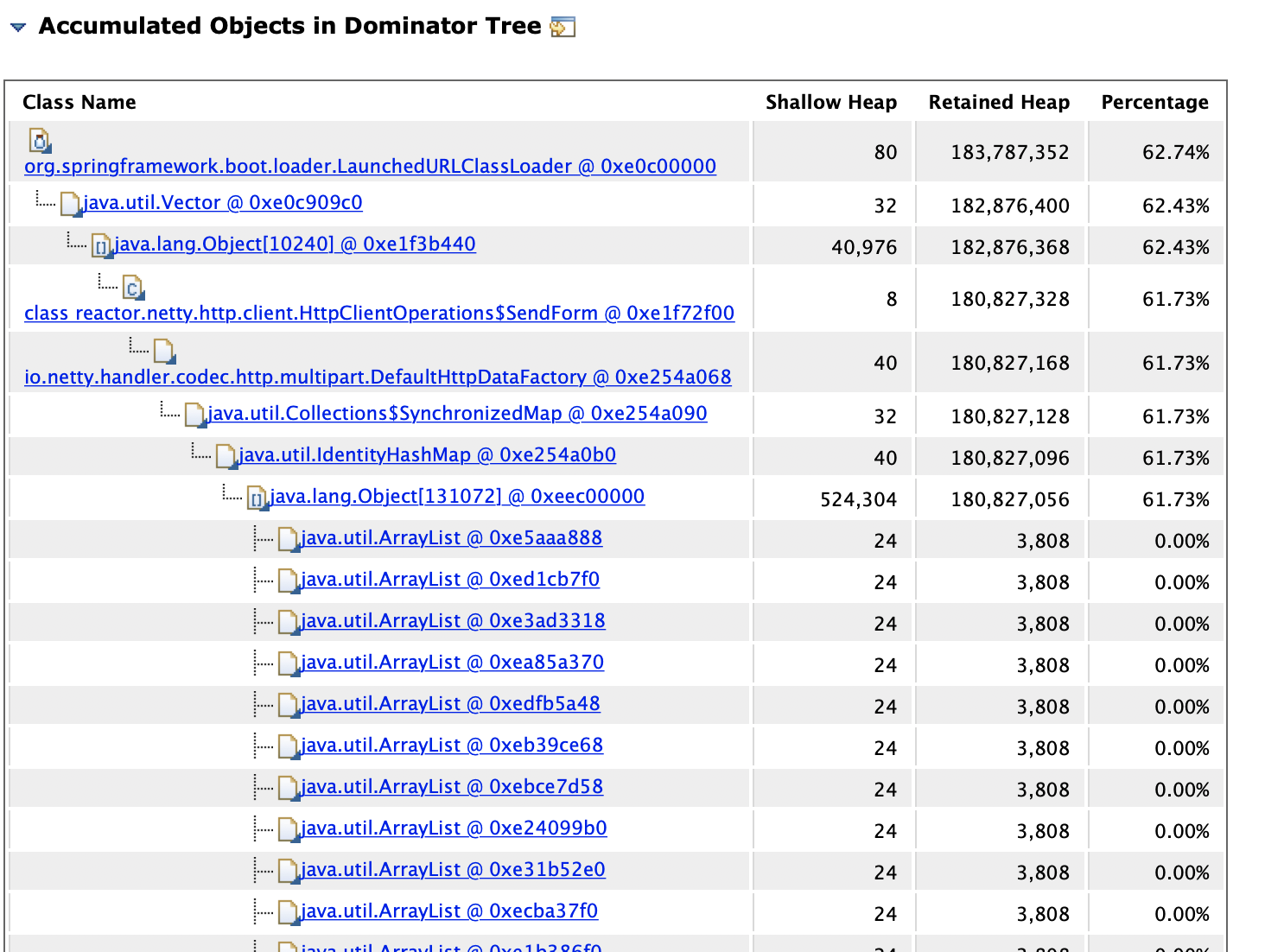Viewport: 1284px width, 952px height.
Task: Click icon next to ArrayList @ 0xe31b52e0
Action: click(x=289, y=871)
